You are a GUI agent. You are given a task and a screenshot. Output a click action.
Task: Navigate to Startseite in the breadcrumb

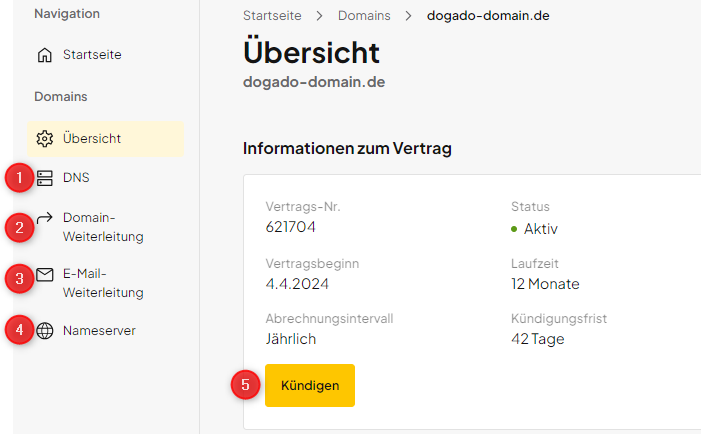pos(272,16)
